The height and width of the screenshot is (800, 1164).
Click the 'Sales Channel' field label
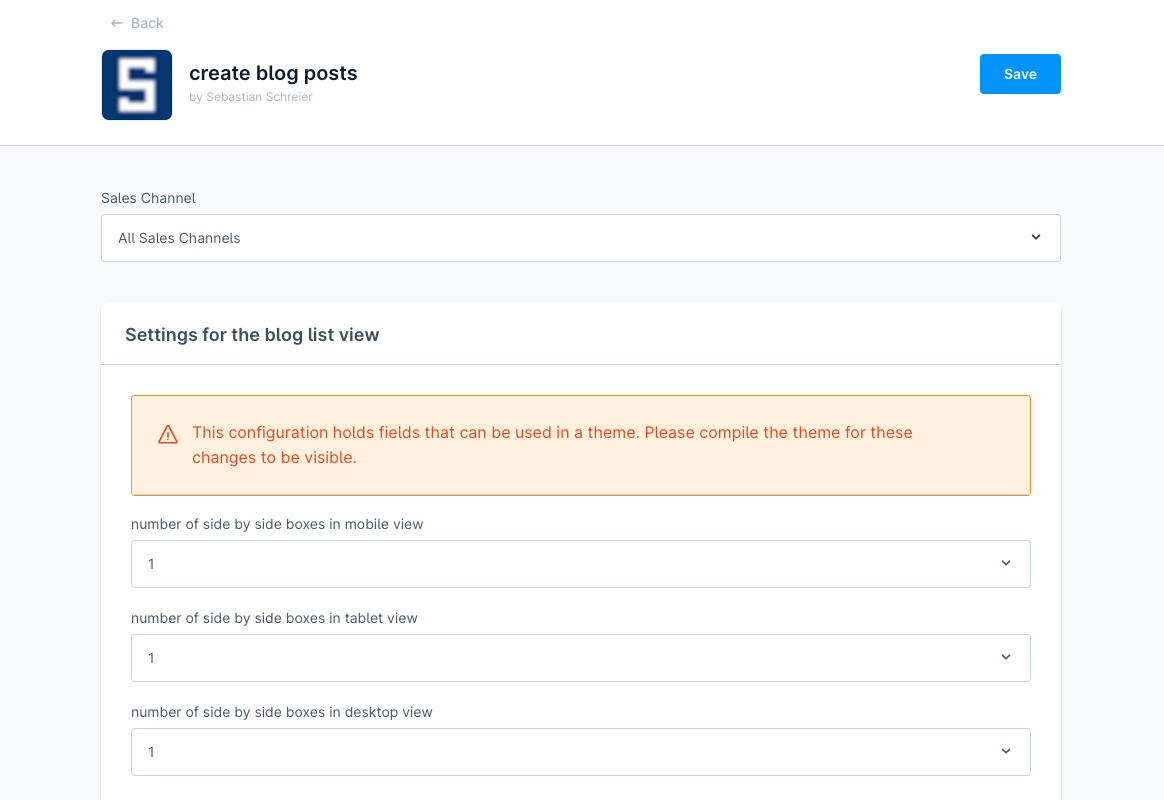coord(148,198)
